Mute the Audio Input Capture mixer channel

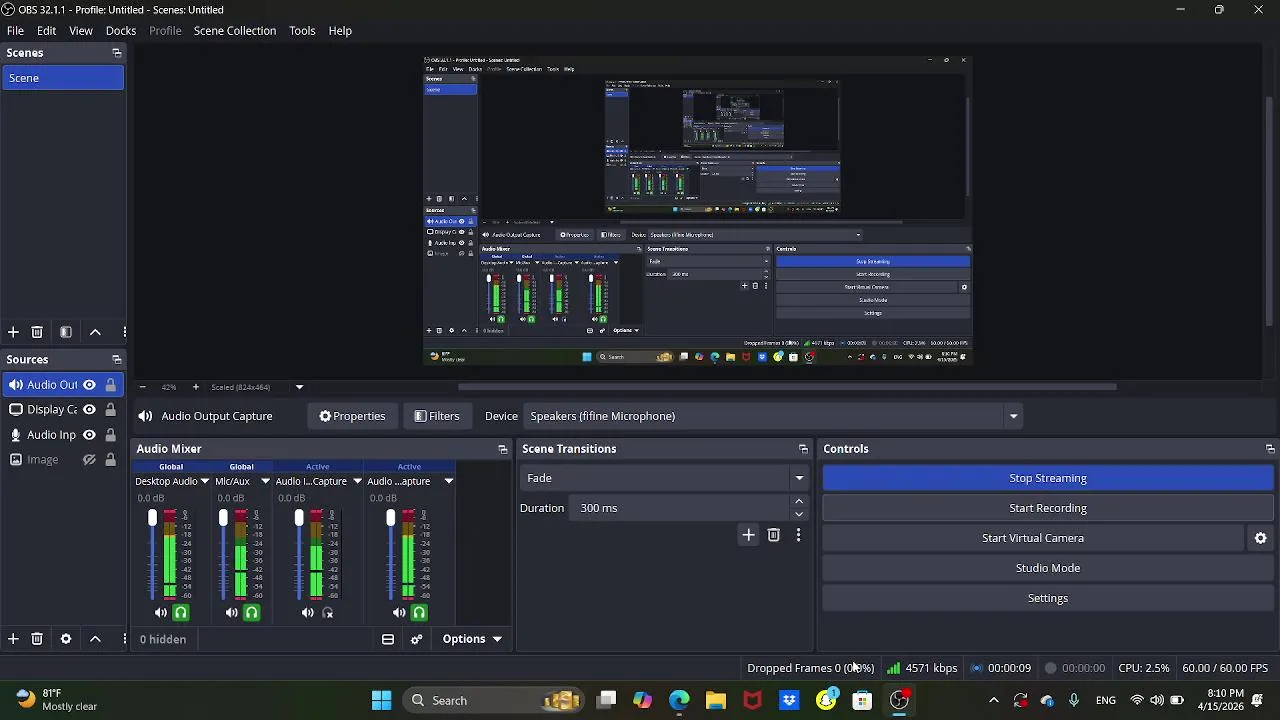click(x=307, y=613)
